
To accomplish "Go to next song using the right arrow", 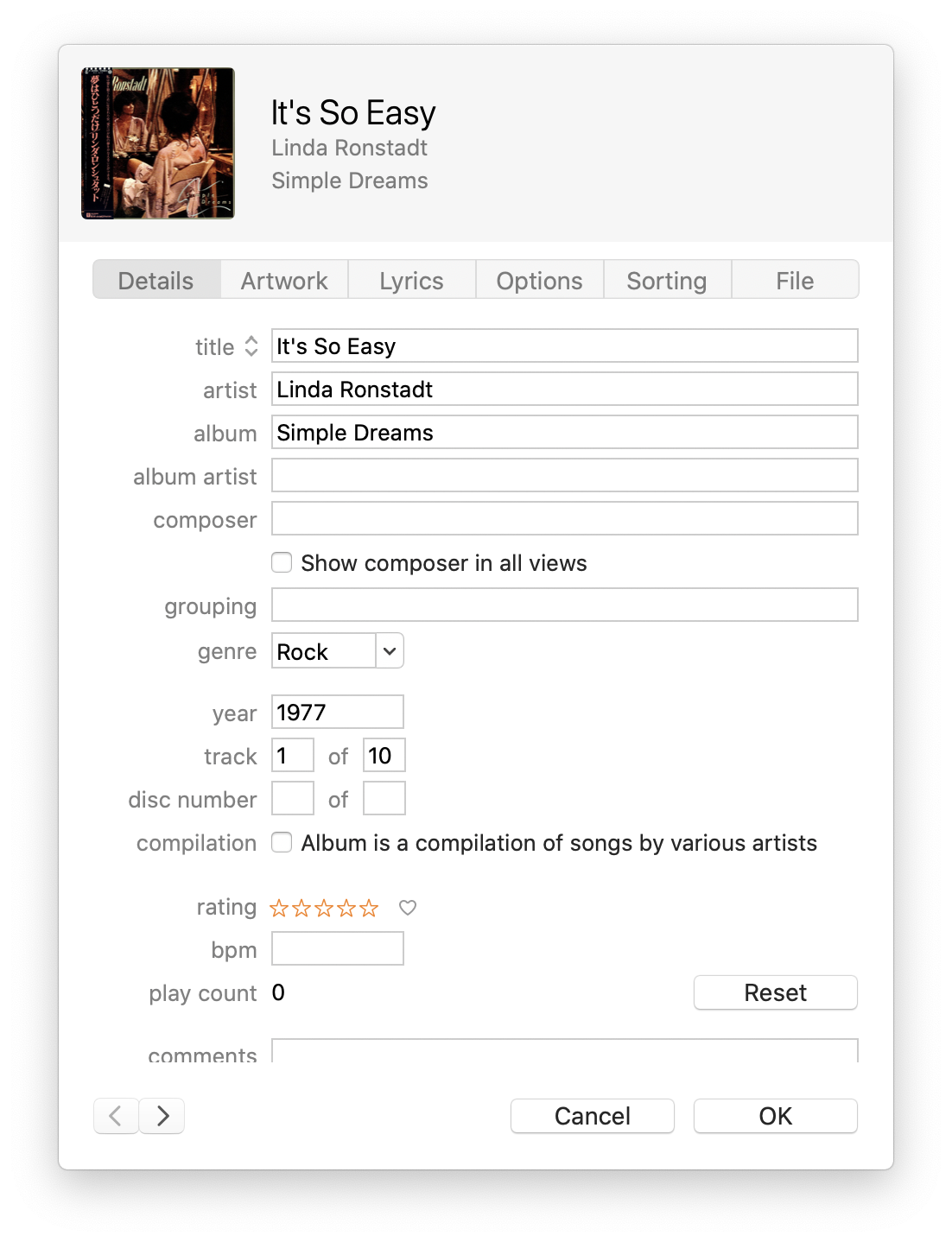I will 162,1116.
